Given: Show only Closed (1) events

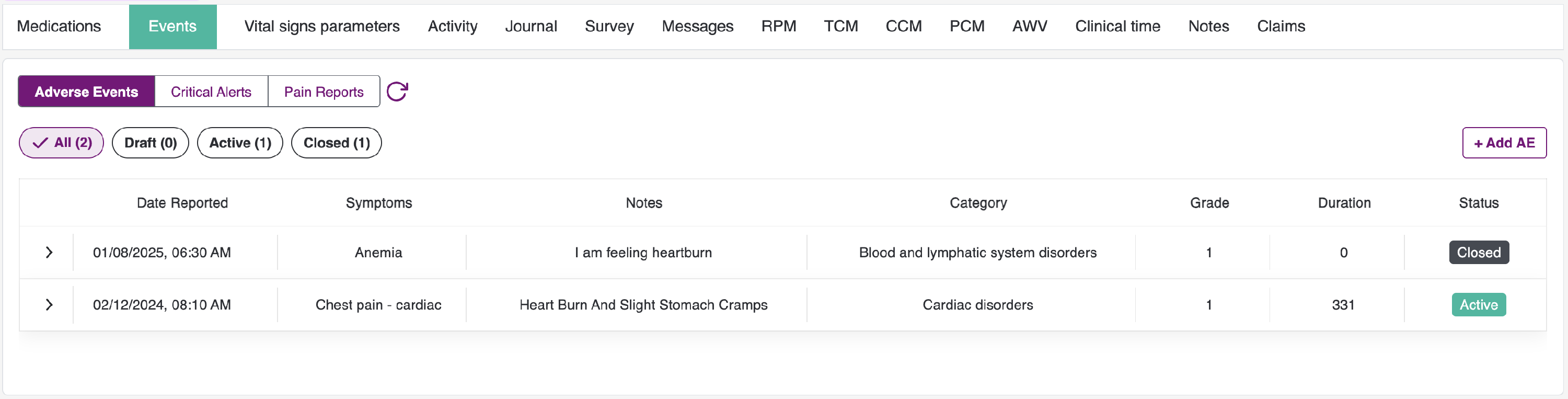Looking at the screenshot, I should (336, 143).
